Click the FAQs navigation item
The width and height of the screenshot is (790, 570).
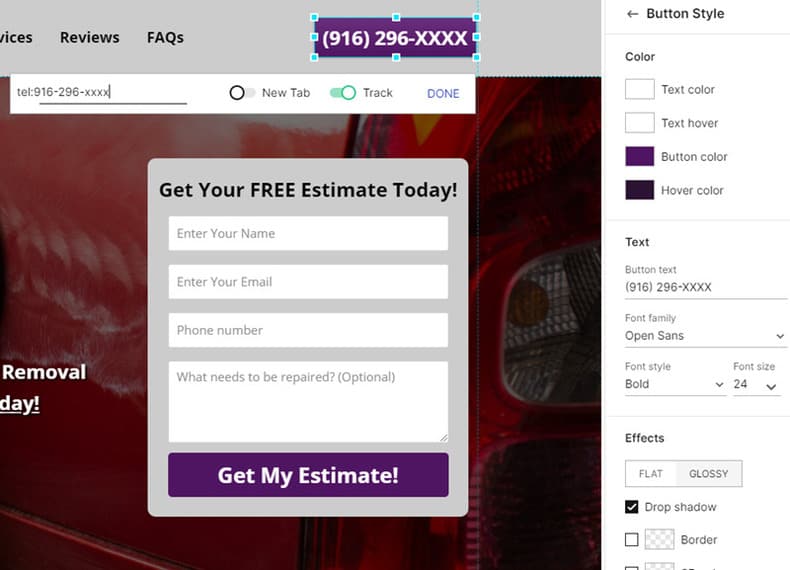[x=165, y=37]
